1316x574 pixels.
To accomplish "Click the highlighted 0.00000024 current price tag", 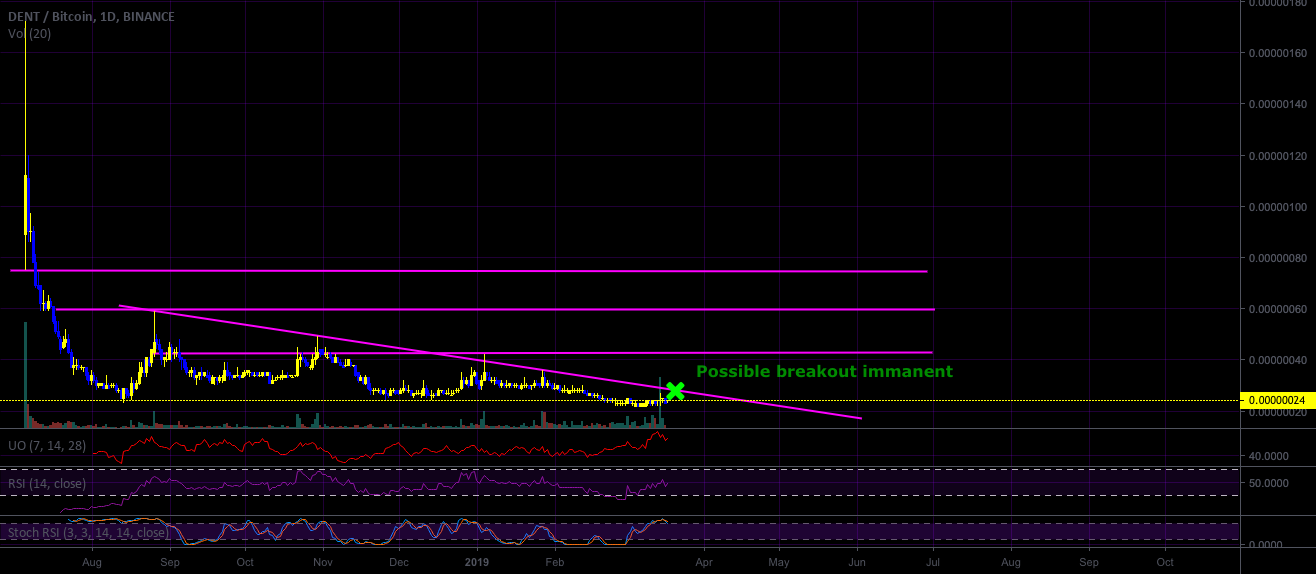I will pos(1275,400).
